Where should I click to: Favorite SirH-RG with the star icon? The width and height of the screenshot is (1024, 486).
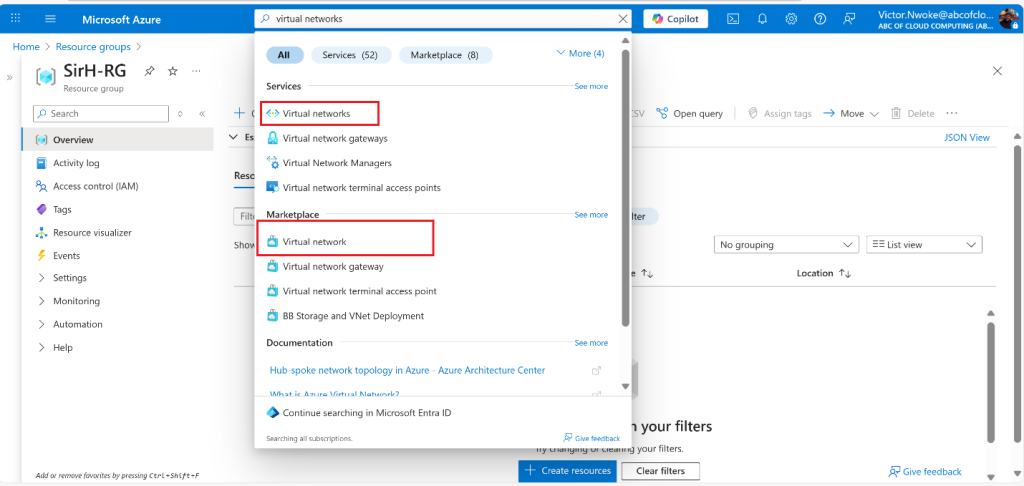pos(173,71)
